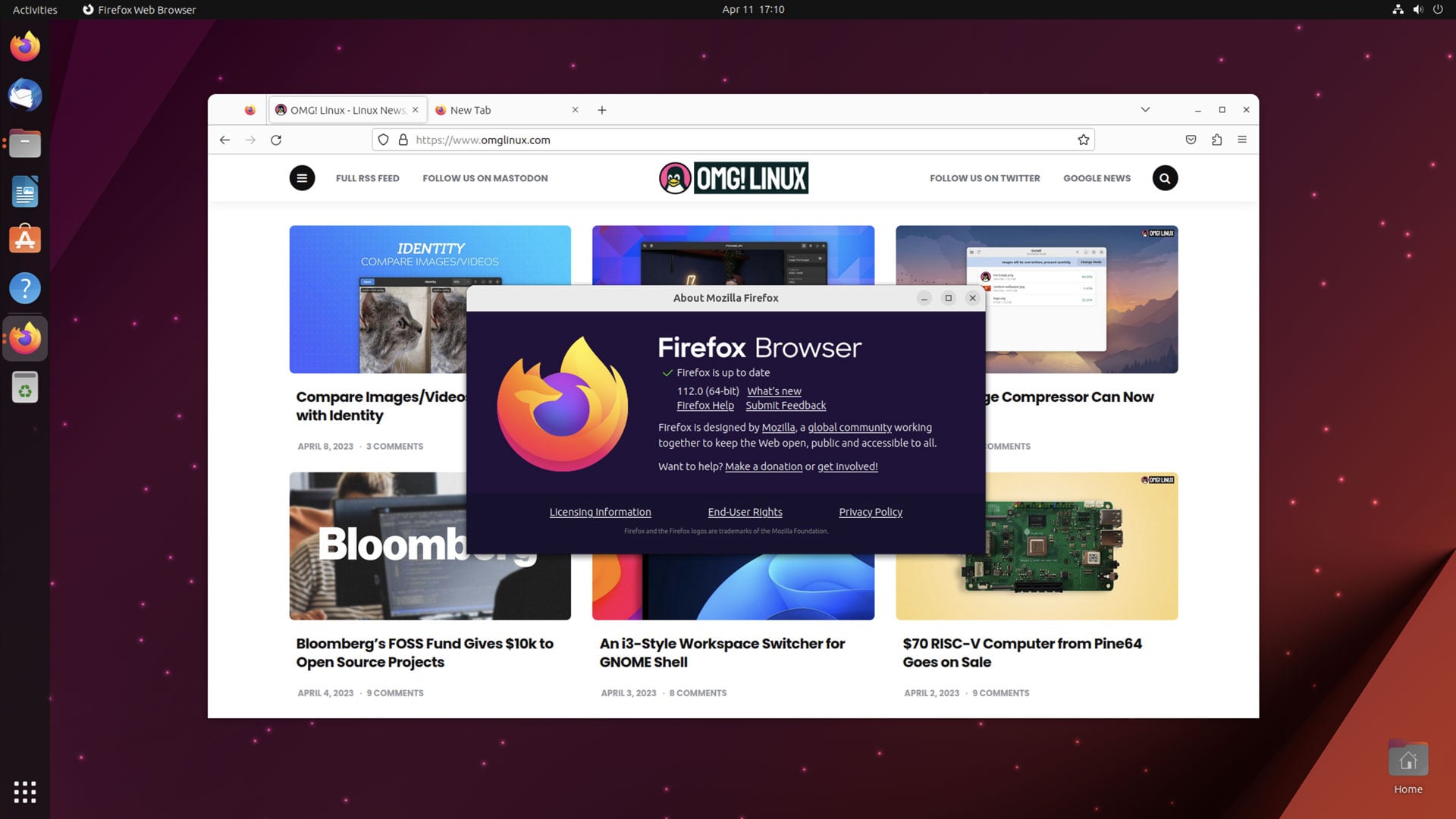1456x819 pixels.
Task: Click the Ubuntu Software Center icon in dock
Action: point(24,240)
